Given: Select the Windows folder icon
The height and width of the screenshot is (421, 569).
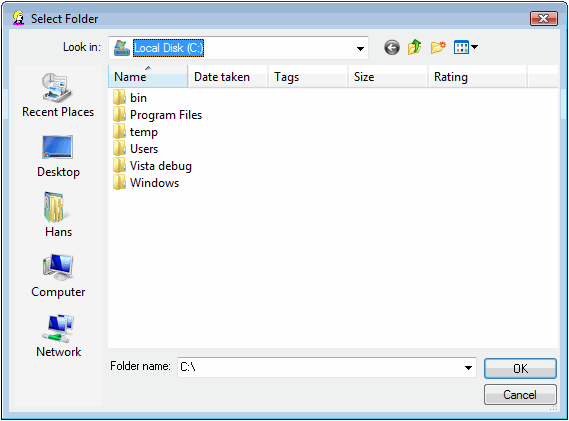Looking at the screenshot, I should tap(119, 183).
